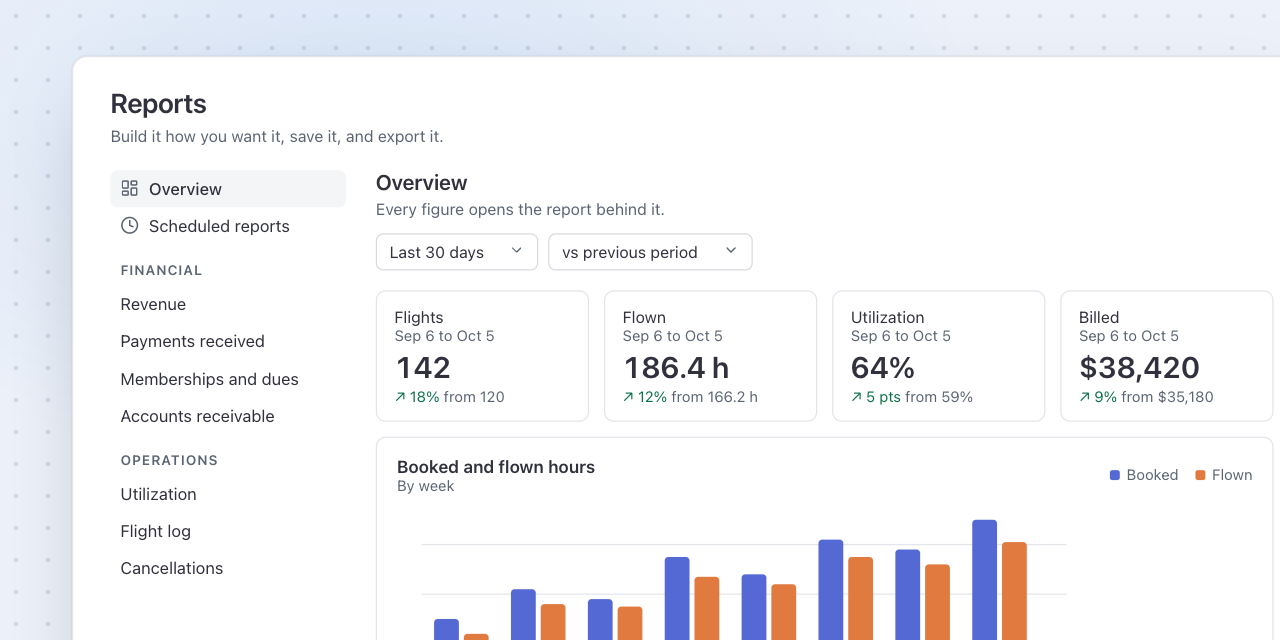This screenshot has width=1280, height=640.
Task: Click the tallest blue Booked bar
Action: (x=984, y=580)
